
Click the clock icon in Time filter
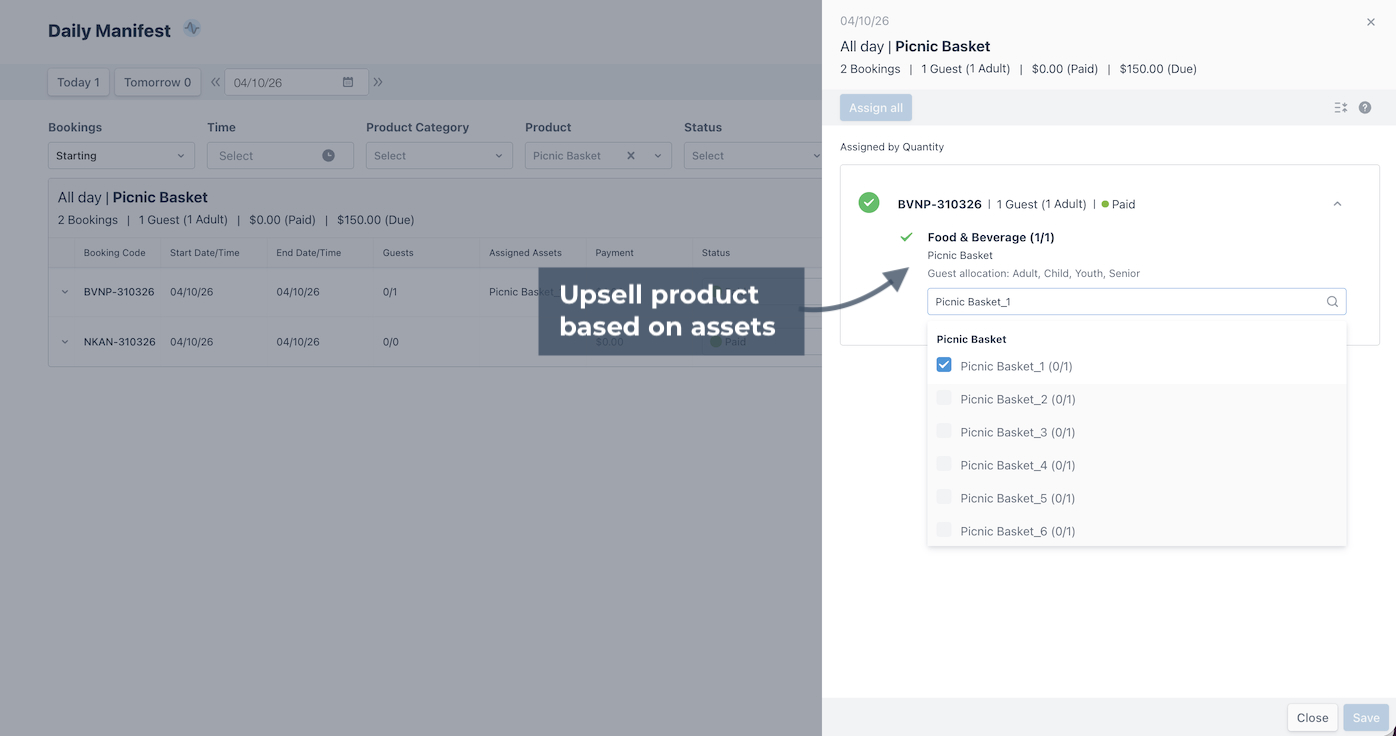328,155
